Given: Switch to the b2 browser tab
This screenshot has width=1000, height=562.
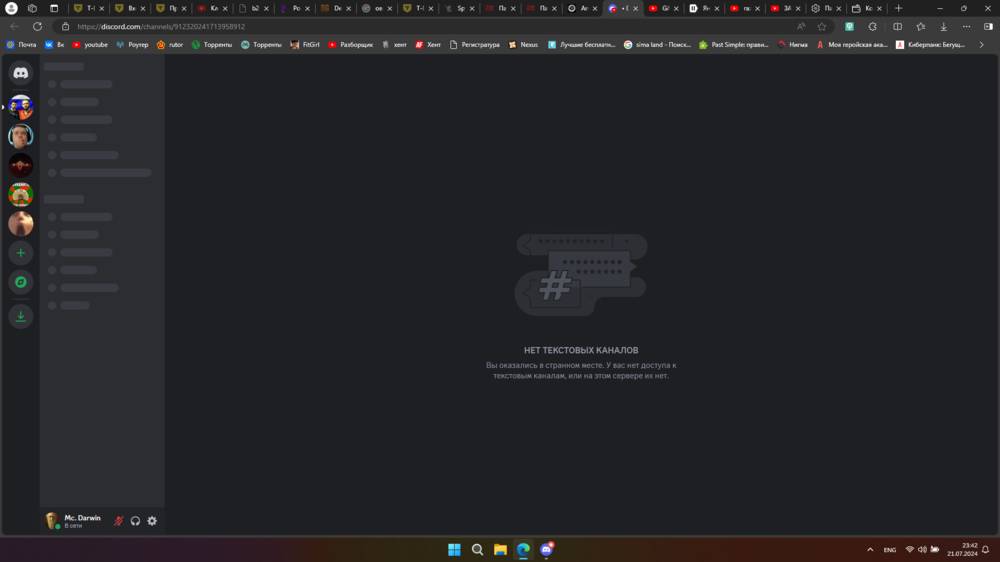Looking at the screenshot, I should tap(254, 8).
